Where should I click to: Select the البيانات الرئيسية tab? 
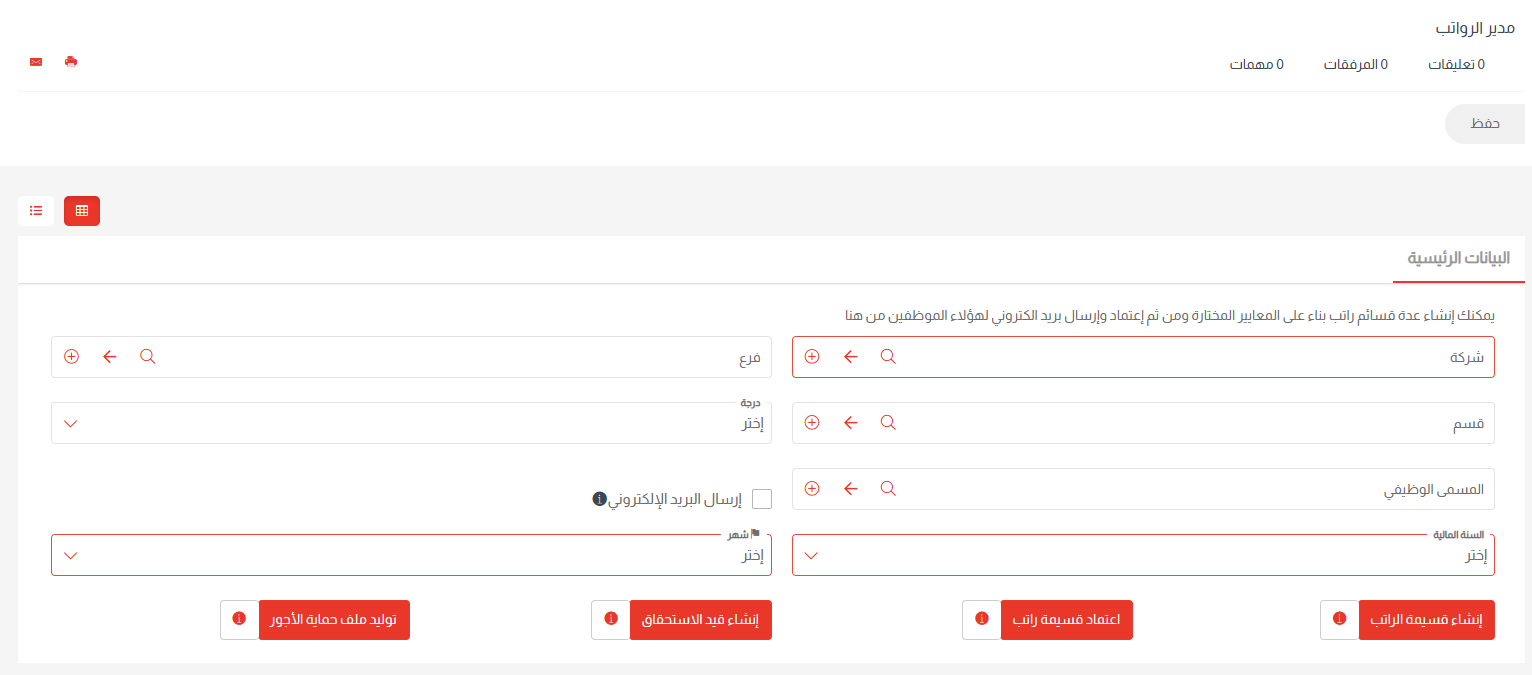point(1459,258)
